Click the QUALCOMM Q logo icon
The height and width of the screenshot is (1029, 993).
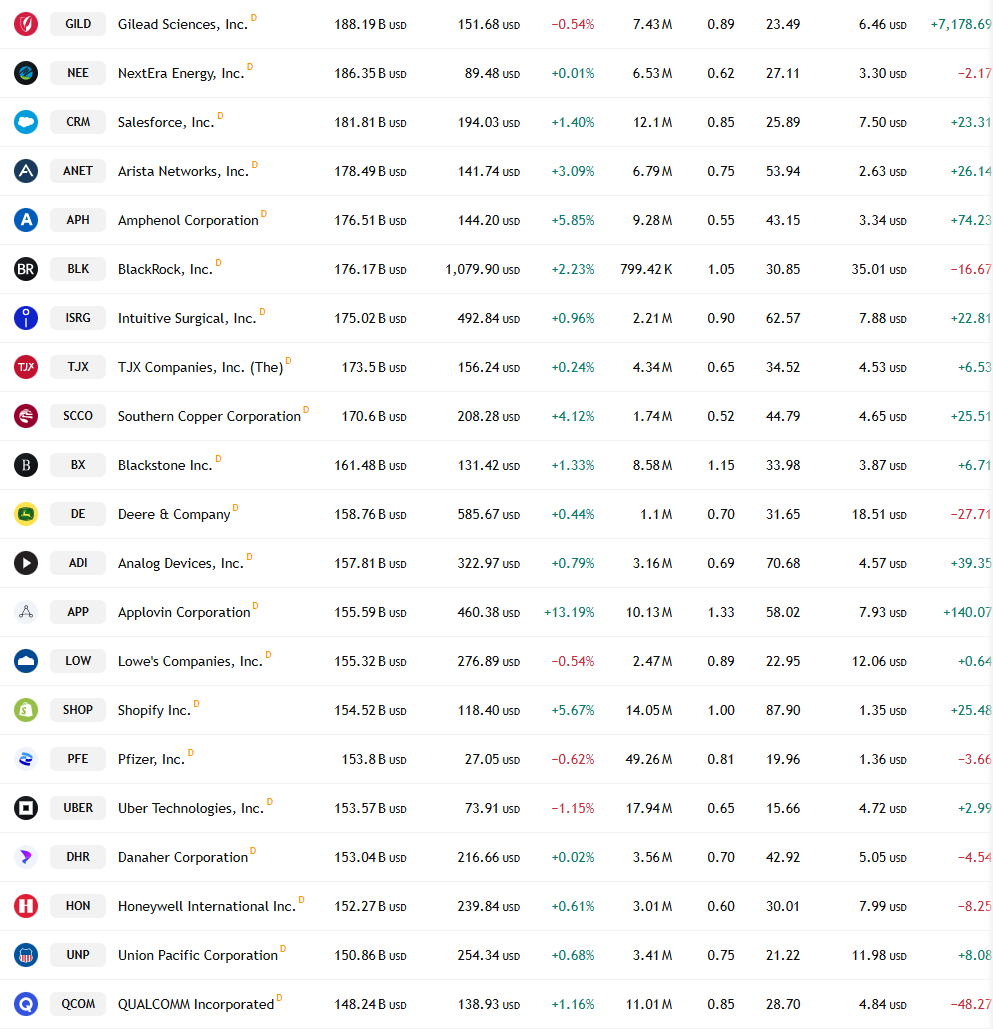click(x=26, y=1004)
